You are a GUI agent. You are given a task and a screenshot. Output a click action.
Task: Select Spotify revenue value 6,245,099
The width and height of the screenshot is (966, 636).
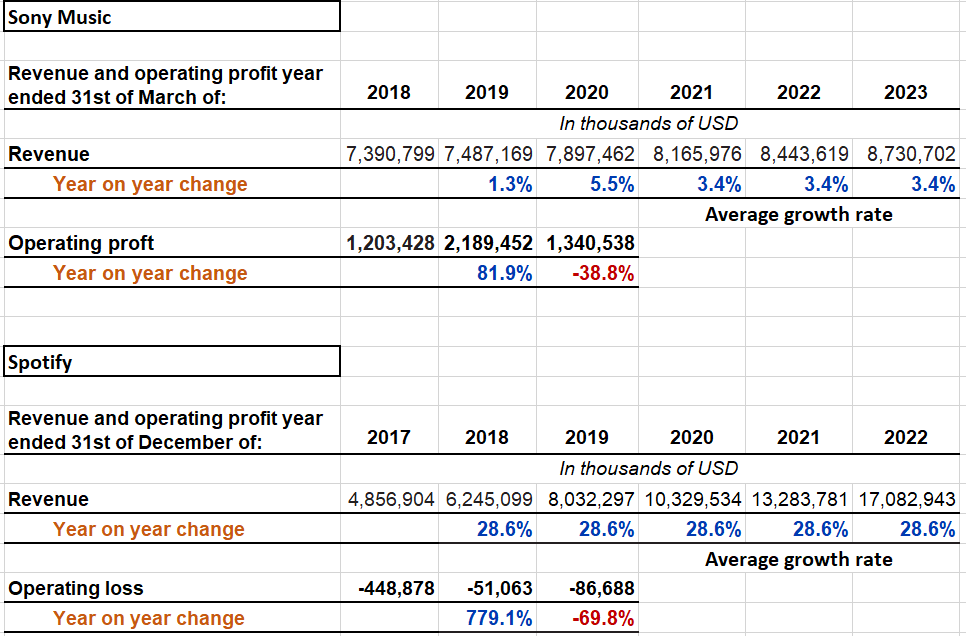(x=487, y=499)
